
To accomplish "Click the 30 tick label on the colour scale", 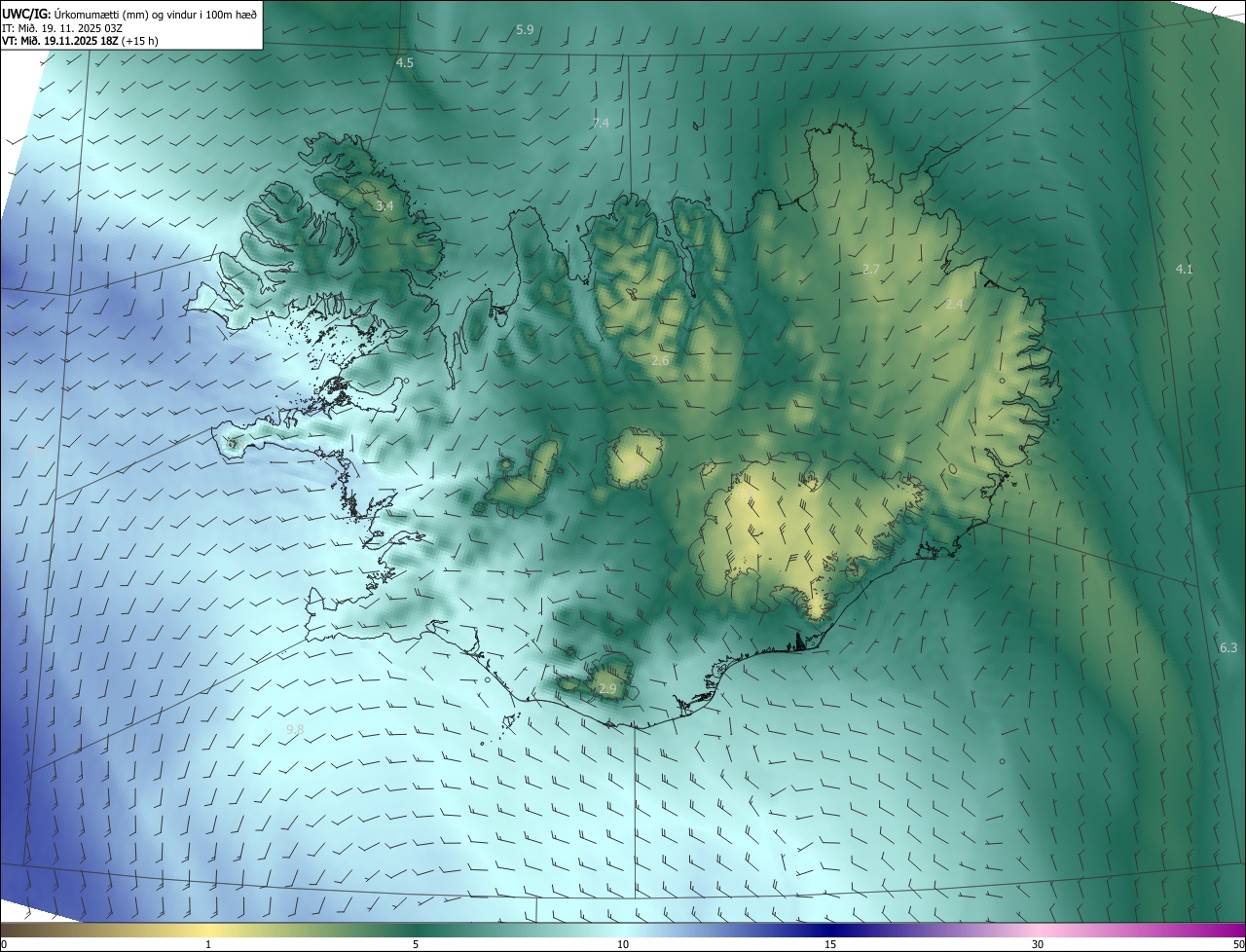I will (1038, 945).
